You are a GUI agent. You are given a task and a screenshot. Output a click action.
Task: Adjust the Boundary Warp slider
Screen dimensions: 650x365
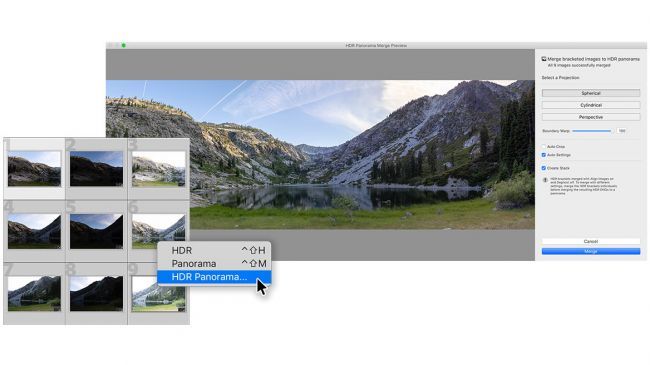point(592,131)
